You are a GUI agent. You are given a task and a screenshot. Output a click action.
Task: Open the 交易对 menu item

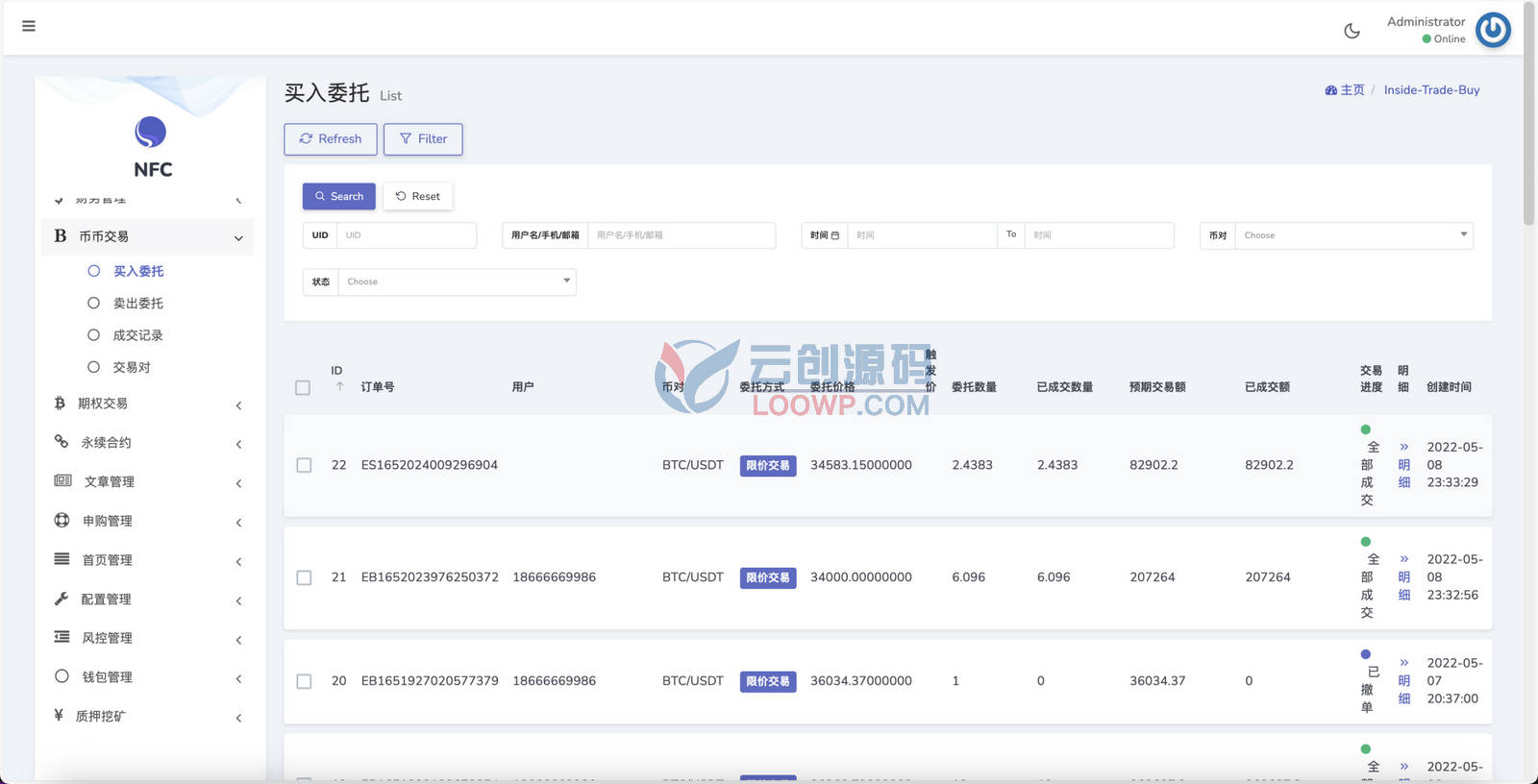click(x=132, y=367)
